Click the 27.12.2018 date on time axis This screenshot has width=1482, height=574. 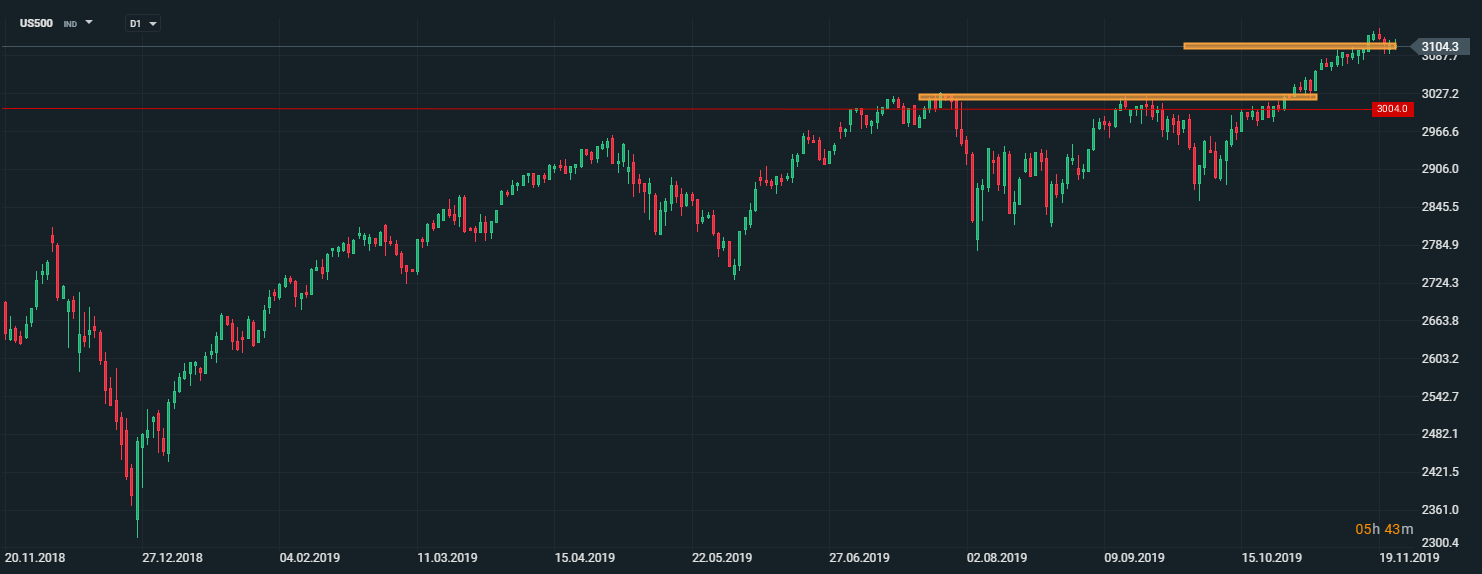[x=172, y=557]
